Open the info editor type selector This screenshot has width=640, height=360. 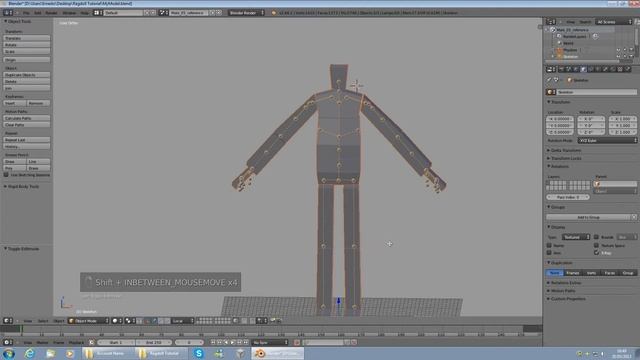[x=8, y=13]
